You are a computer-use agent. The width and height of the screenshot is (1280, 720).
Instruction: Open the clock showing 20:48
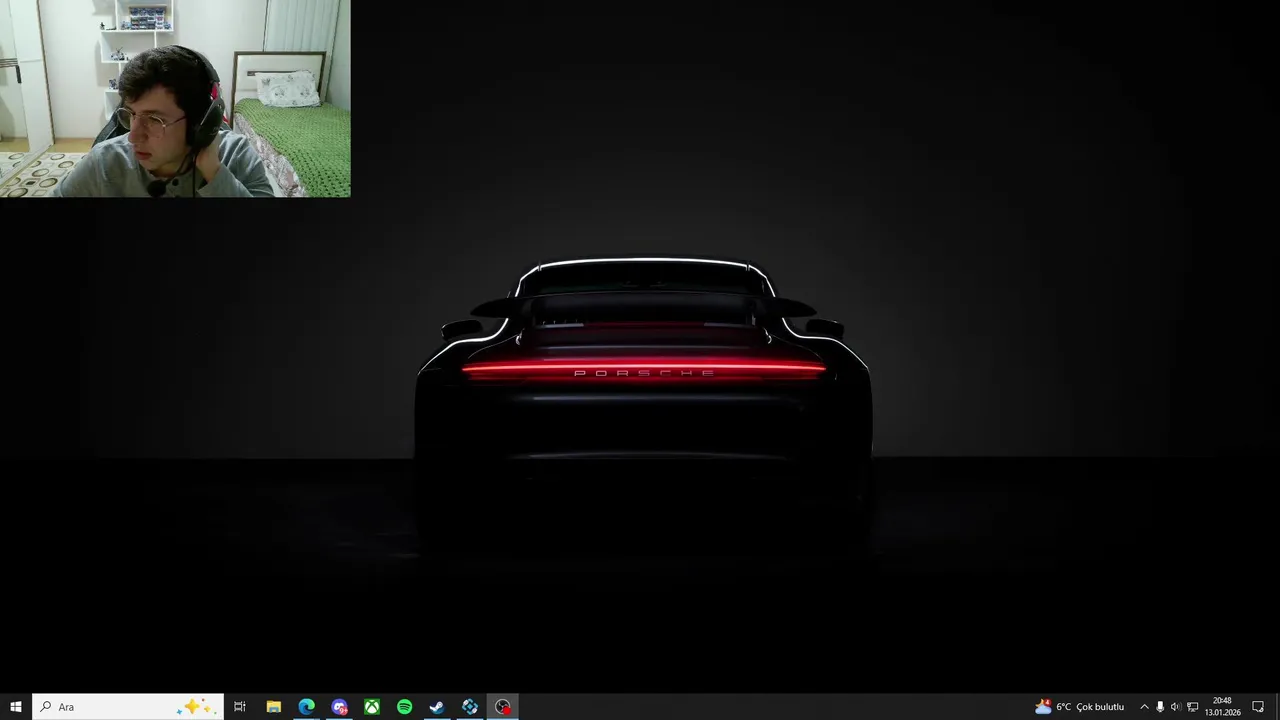tap(1222, 707)
